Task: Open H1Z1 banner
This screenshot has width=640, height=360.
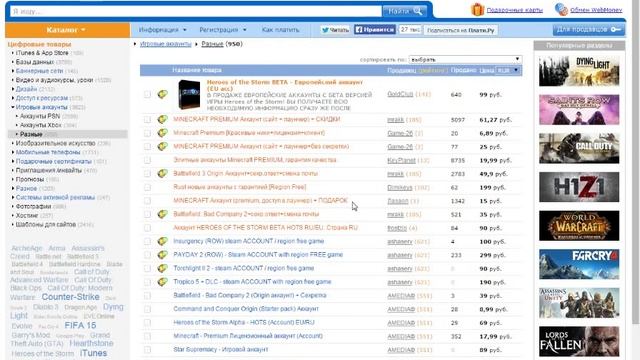Action: coord(579,187)
